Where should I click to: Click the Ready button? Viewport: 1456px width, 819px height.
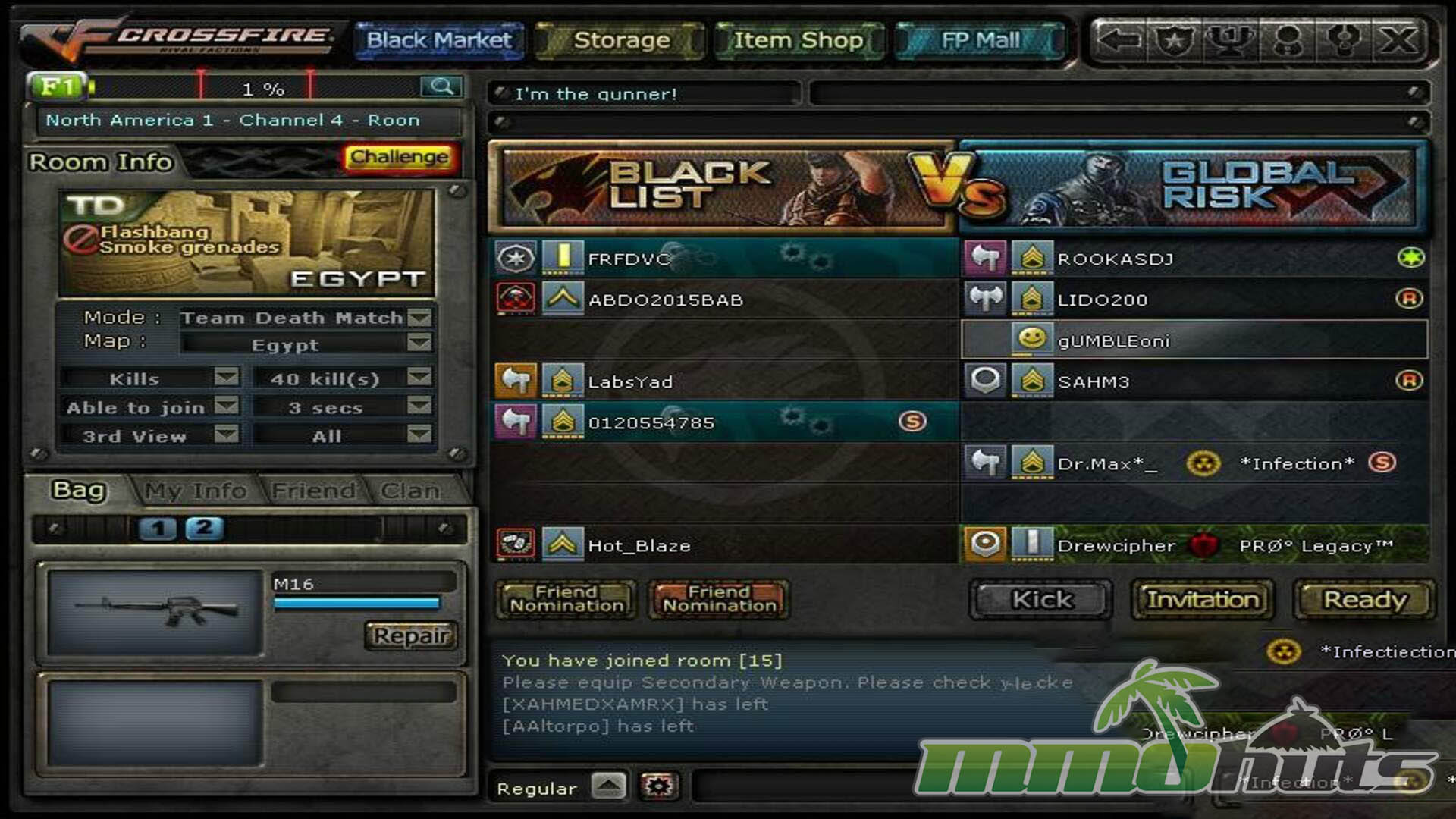click(x=1364, y=600)
